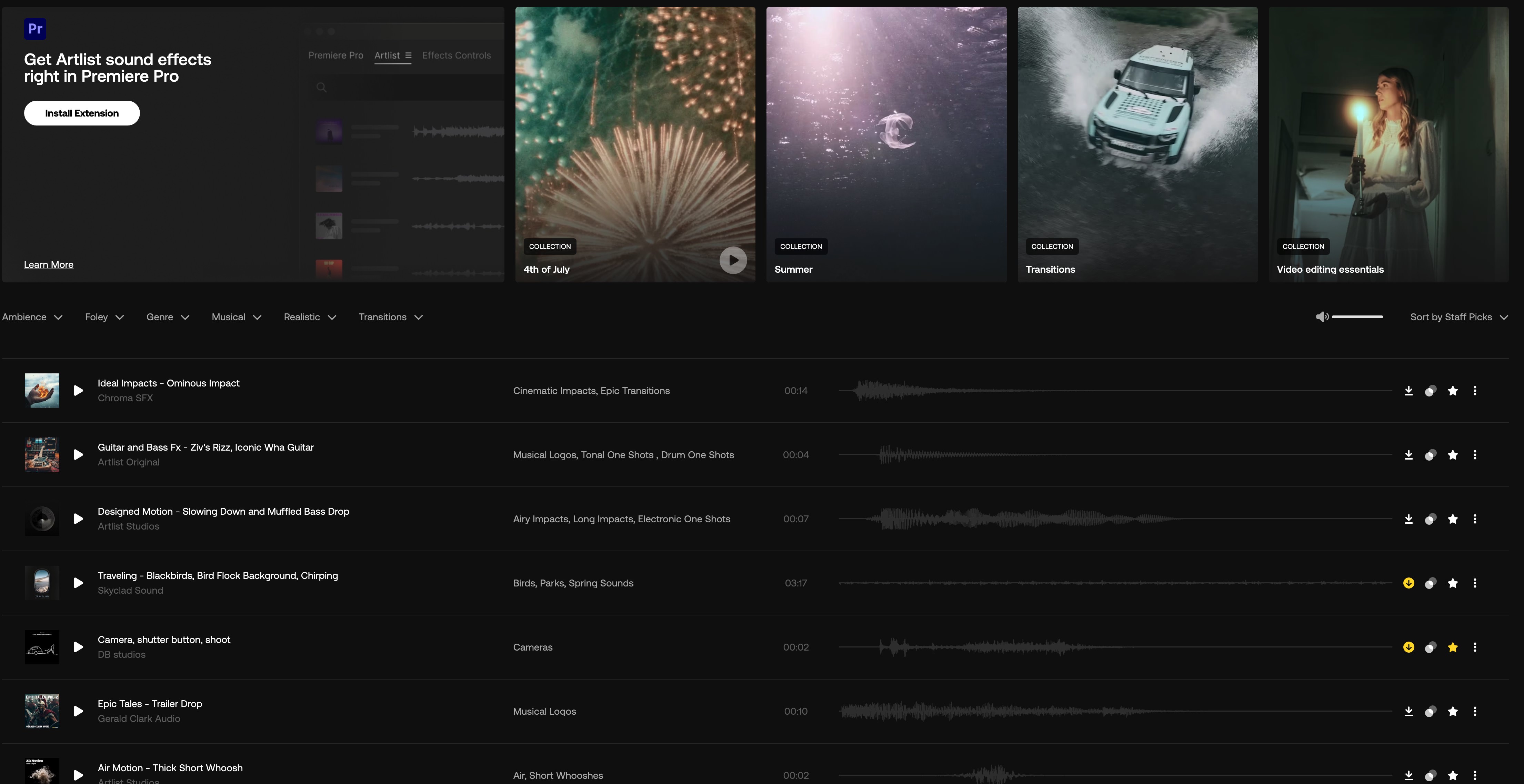This screenshot has height=784, width=1524.
Task: Open more options for Camera shutter row
Action: point(1475,647)
